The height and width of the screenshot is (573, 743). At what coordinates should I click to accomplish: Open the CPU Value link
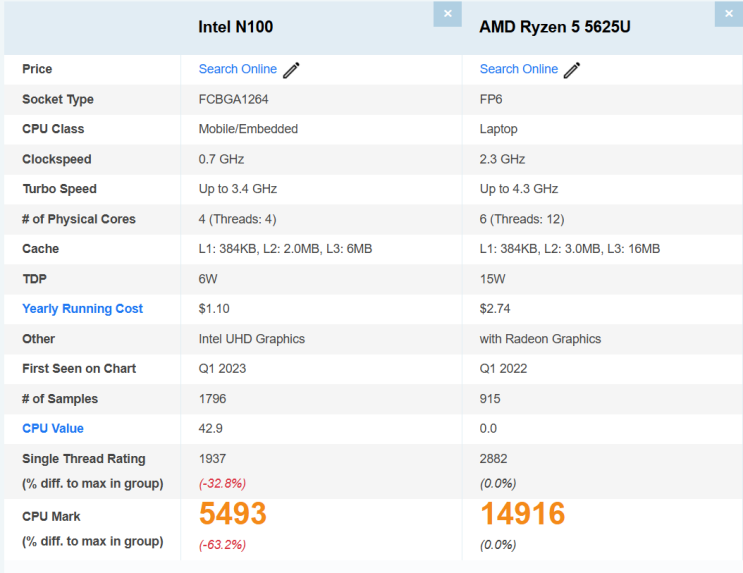[x=53, y=429]
